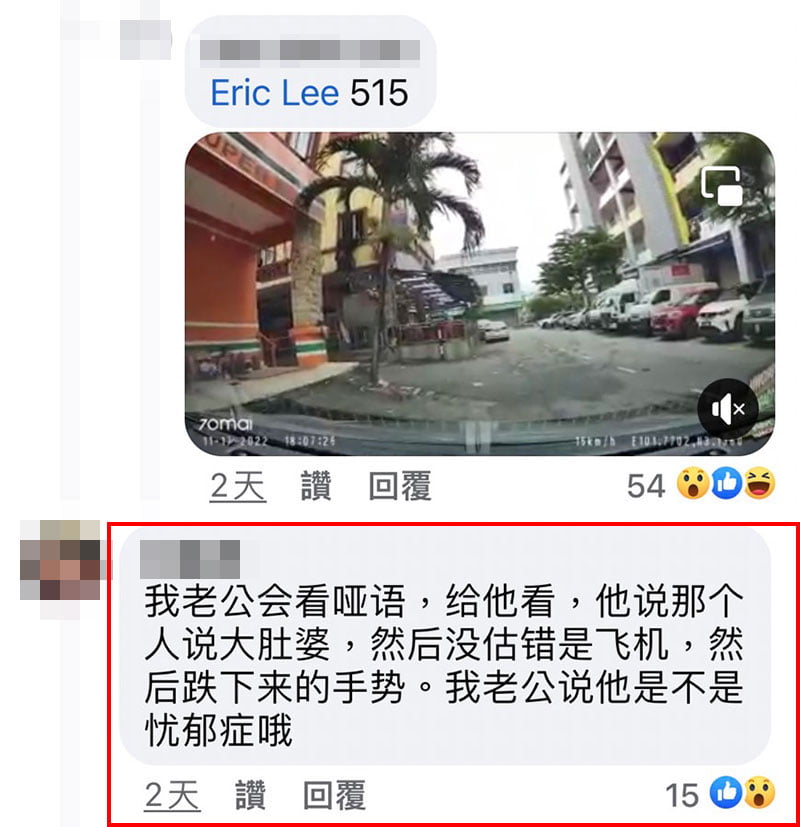The height and width of the screenshot is (827, 800).
Task: Click the thumbs-up reaction on video comment
Action: pos(727,483)
